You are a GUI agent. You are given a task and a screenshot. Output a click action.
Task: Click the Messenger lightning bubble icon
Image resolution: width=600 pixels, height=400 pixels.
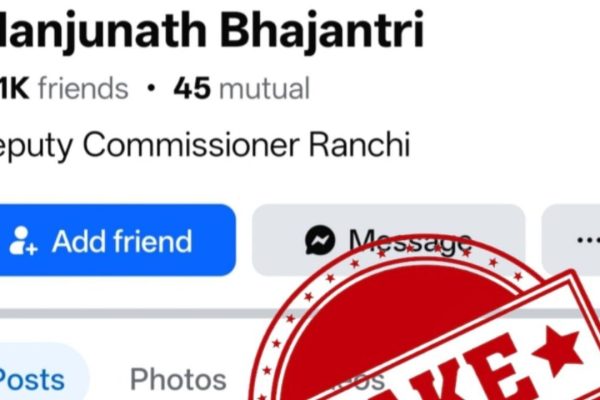(320, 240)
